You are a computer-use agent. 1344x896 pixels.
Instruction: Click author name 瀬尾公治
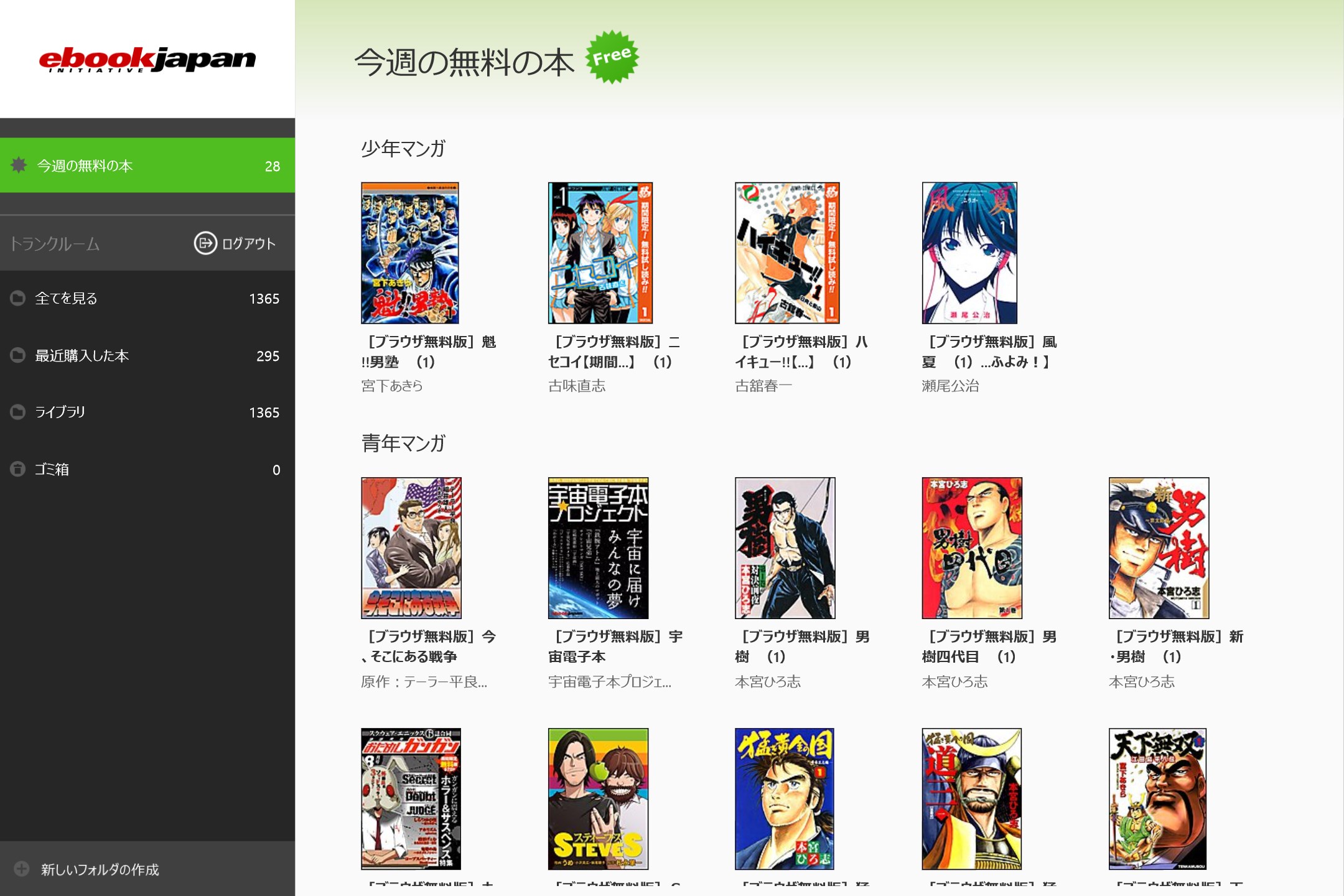[x=950, y=386]
